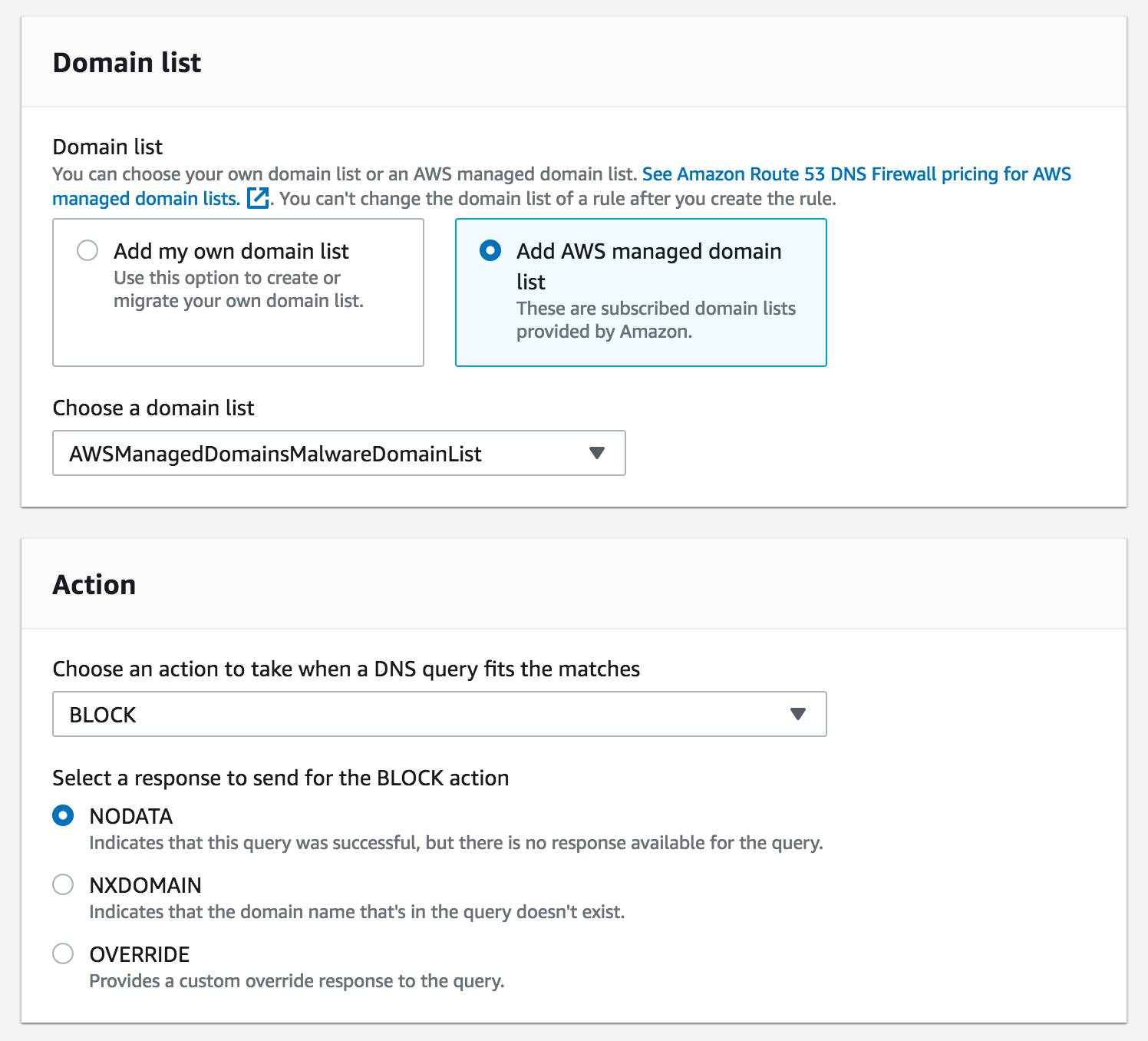Click the Domain list section header
This screenshot has height=1041, width=1148.
click(x=127, y=63)
